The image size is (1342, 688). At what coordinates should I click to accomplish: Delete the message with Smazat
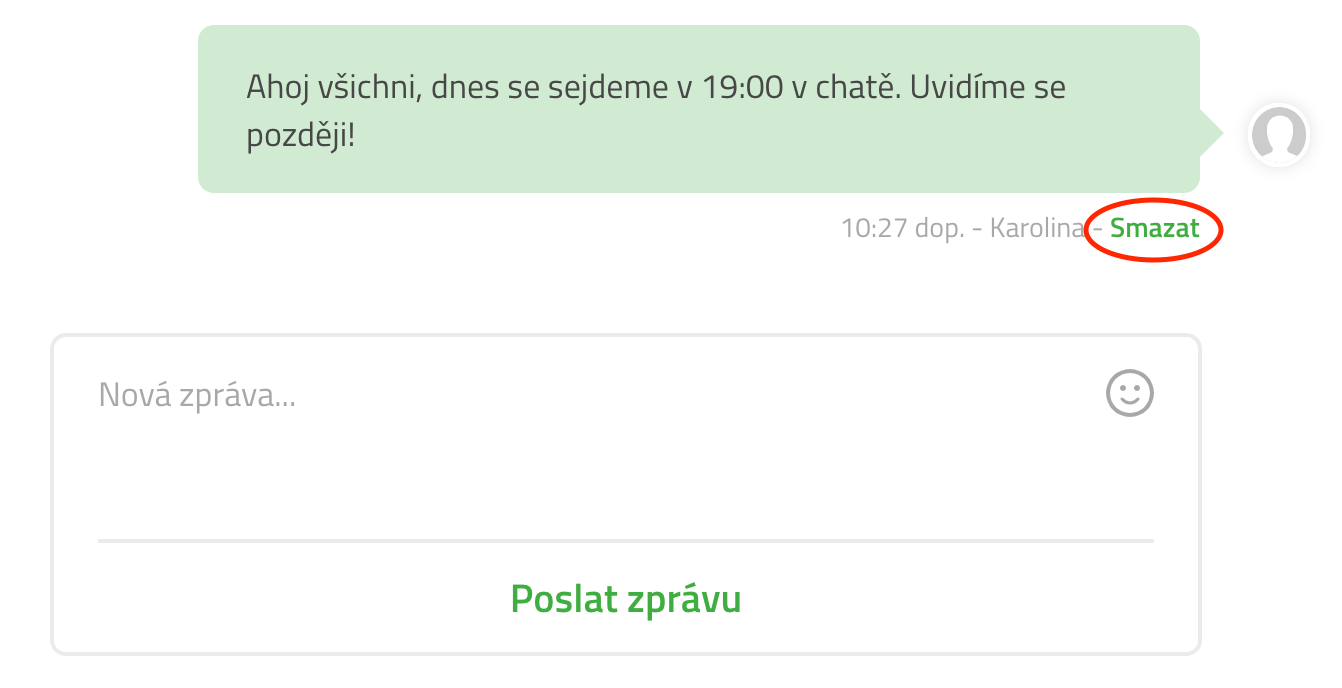1155,228
